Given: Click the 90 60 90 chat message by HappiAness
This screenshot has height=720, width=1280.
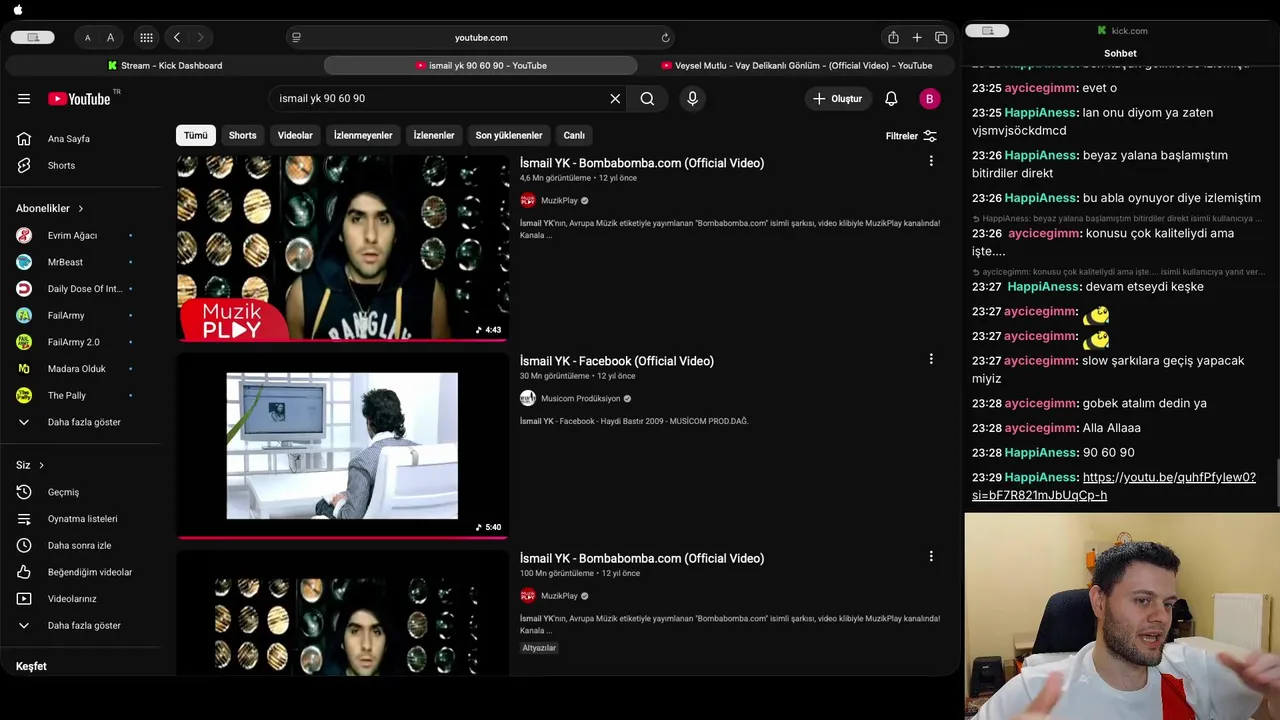Looking at the screenshot, I should coord(1108,453).
